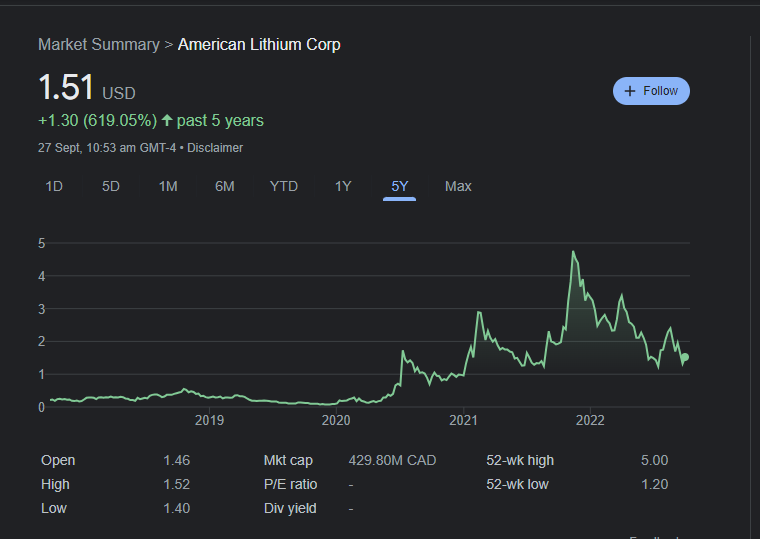
Task: Click the 2020 label on chart axis
Action: click(x=336, y=420)
